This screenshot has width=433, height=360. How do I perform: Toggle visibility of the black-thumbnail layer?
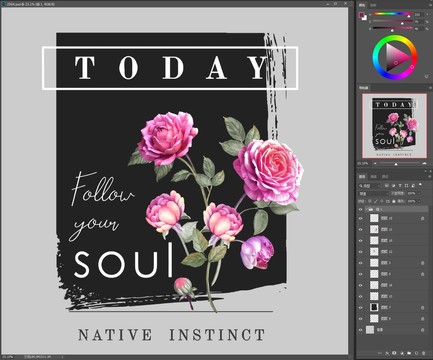(x=360, y=307)
